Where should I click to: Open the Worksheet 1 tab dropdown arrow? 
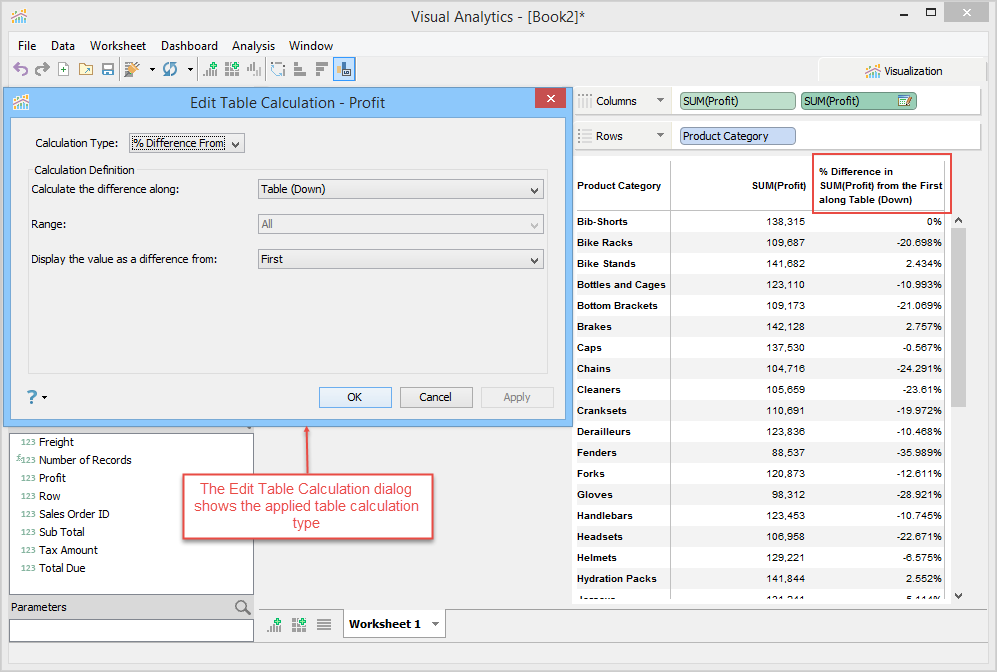(436, 624)
